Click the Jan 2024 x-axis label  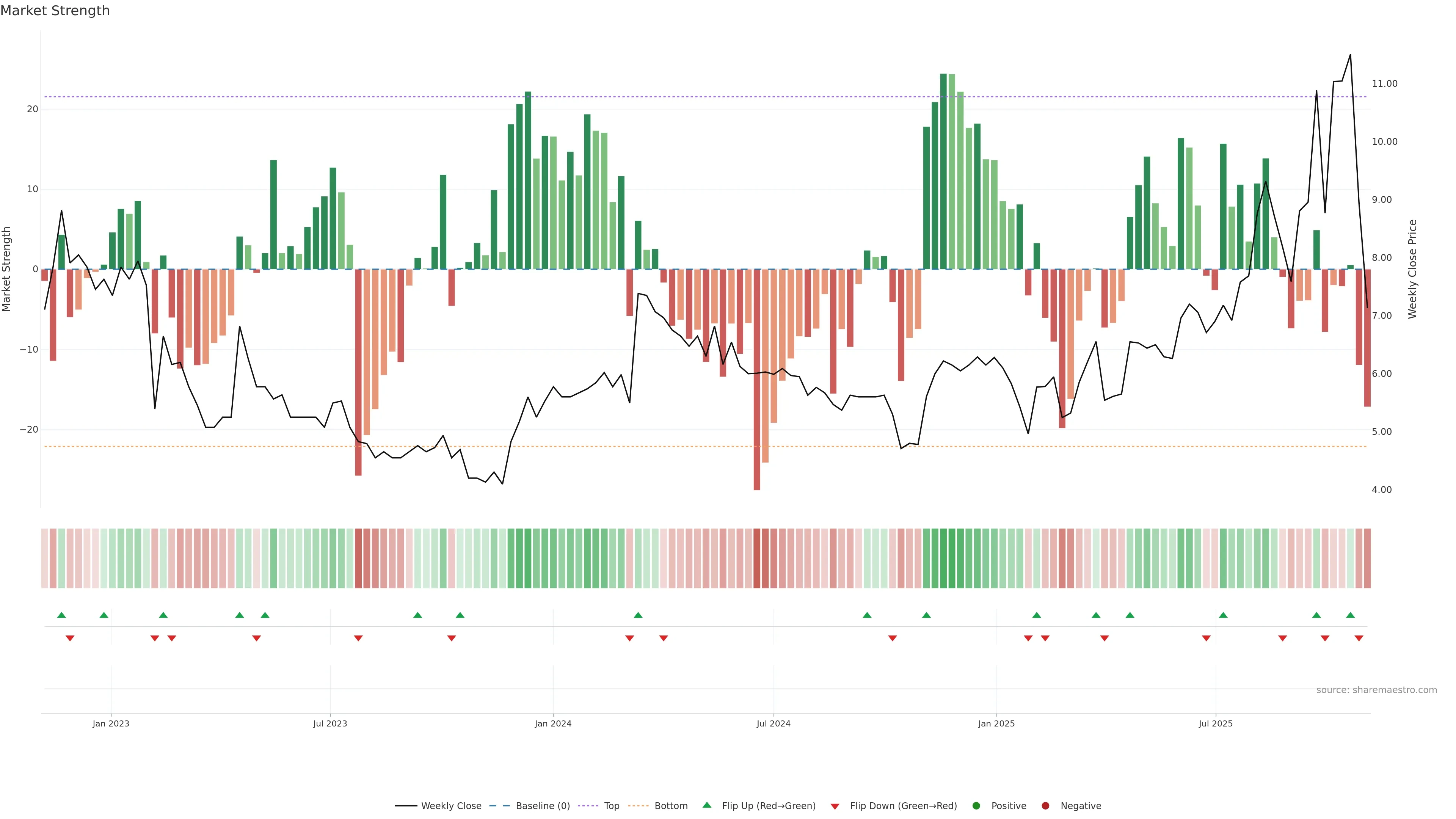click(x=553, y=723)
